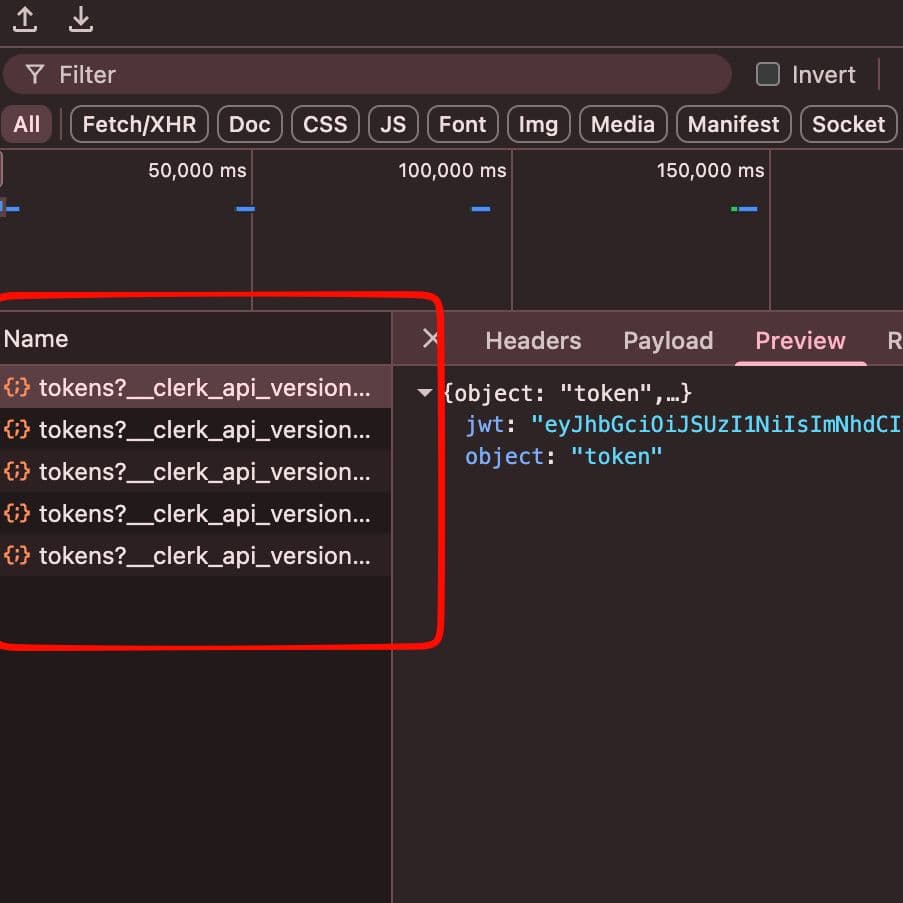Open the Payload tab
The width and height of the screenshot is (903, 903).
pos(668,340)
